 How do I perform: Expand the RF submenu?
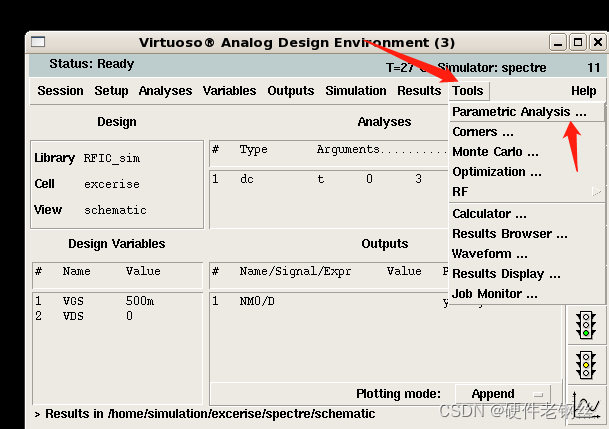(x=526, y=191)
